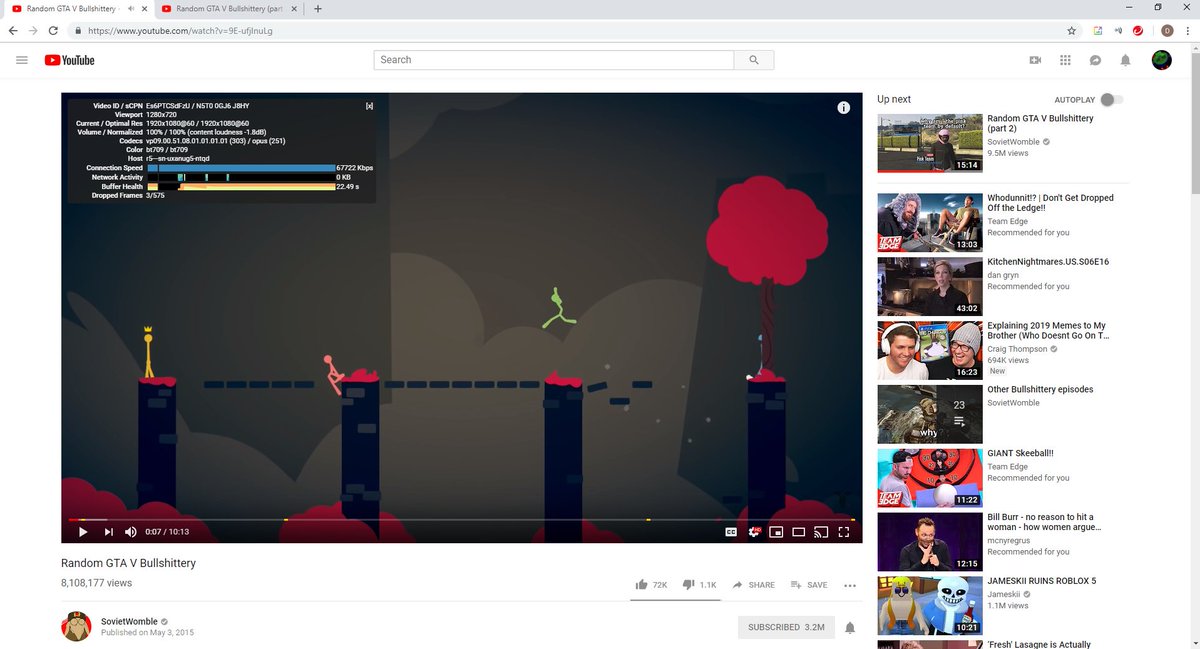Open the SovietWomble channel link
1200x649 pixels.
[x=129, y=621]
